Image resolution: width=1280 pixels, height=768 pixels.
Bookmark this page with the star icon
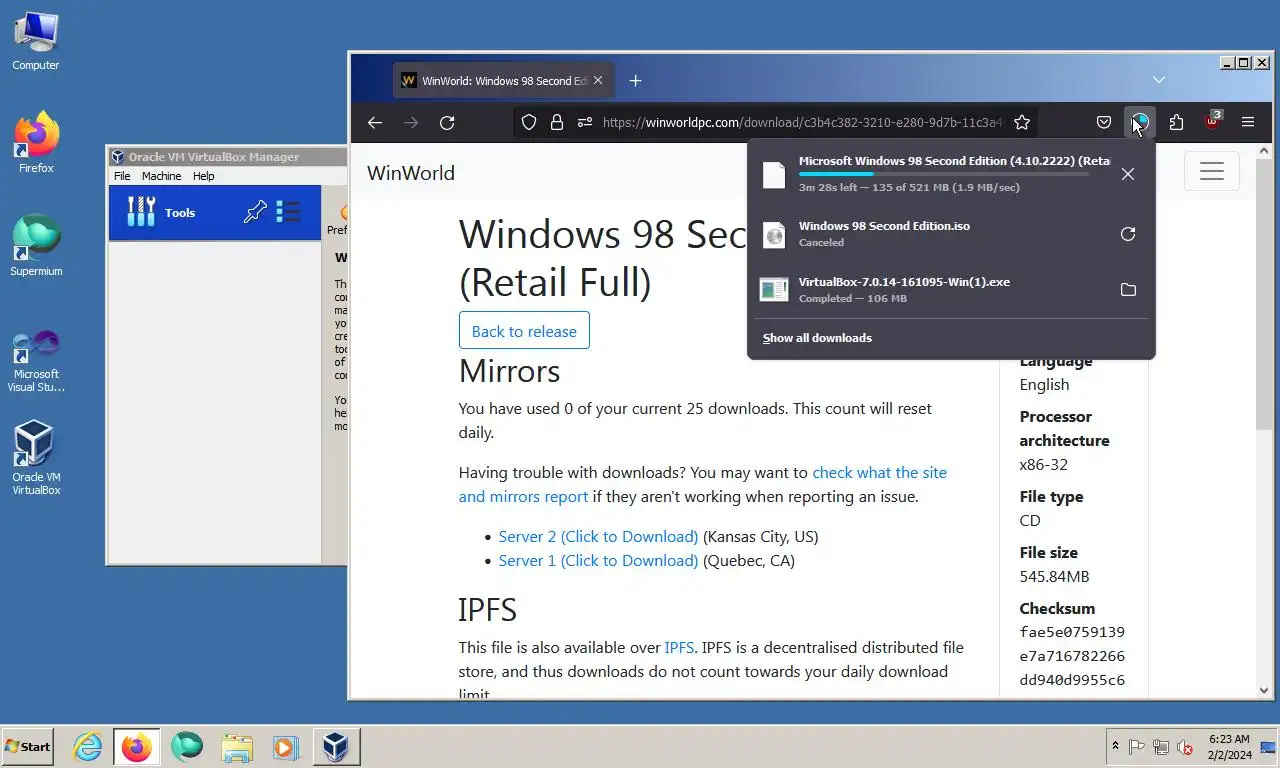(x=1022, y=122)
